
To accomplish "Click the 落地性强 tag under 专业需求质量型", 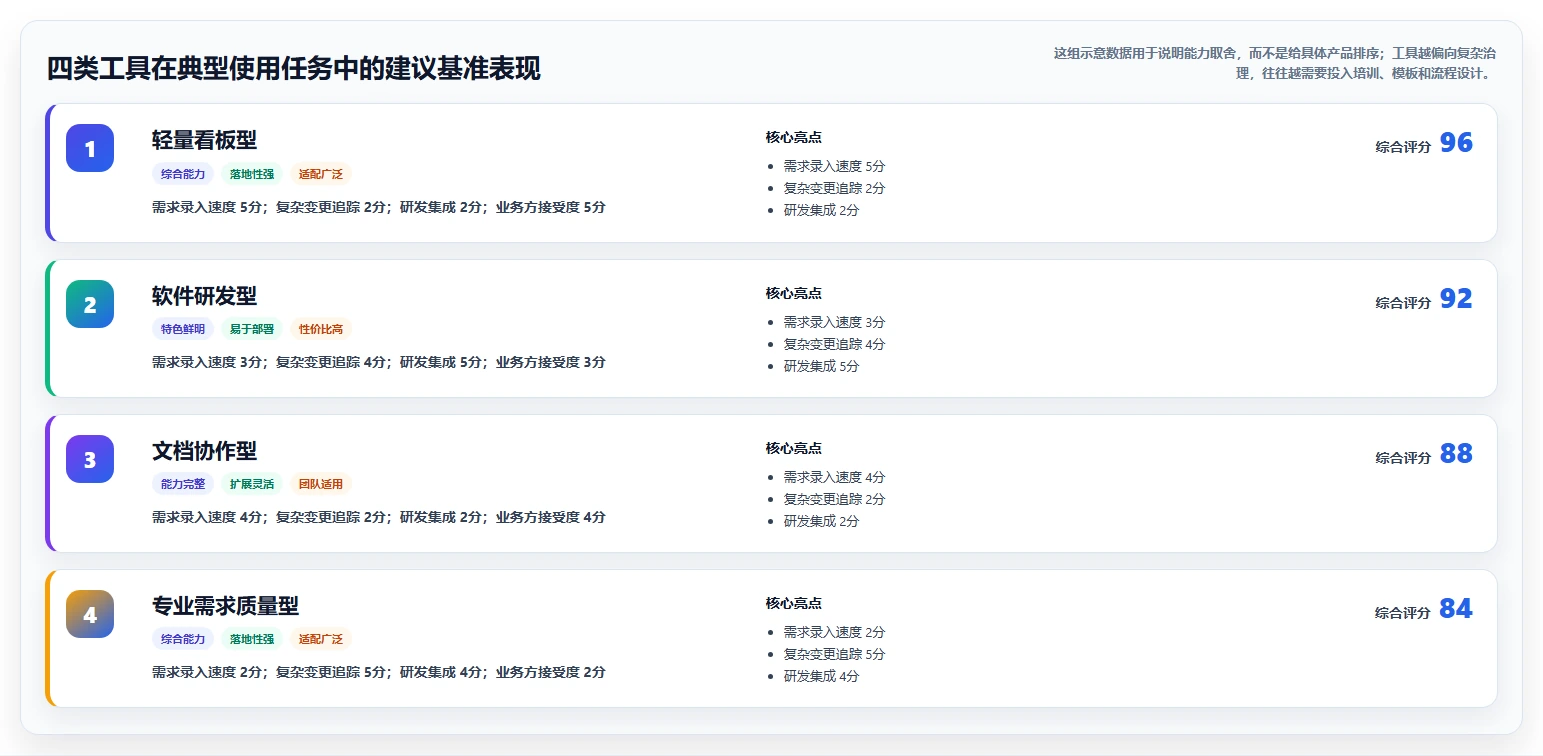I will coord(252,639).
